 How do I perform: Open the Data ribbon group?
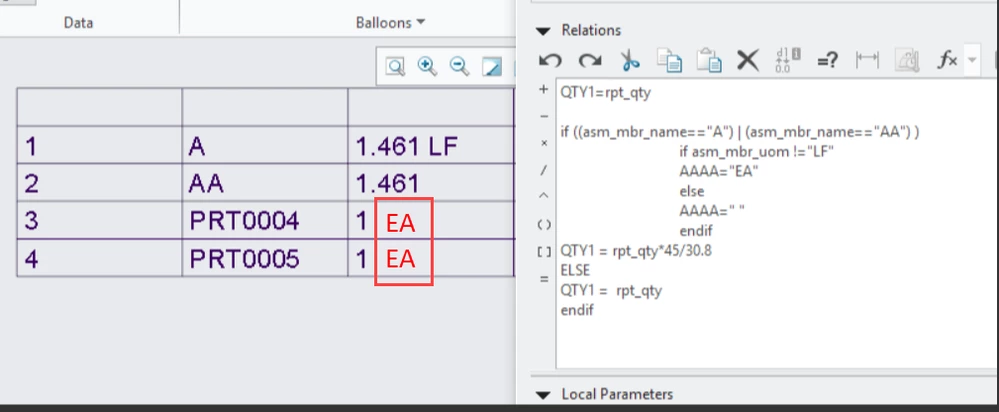click(78, 23)
